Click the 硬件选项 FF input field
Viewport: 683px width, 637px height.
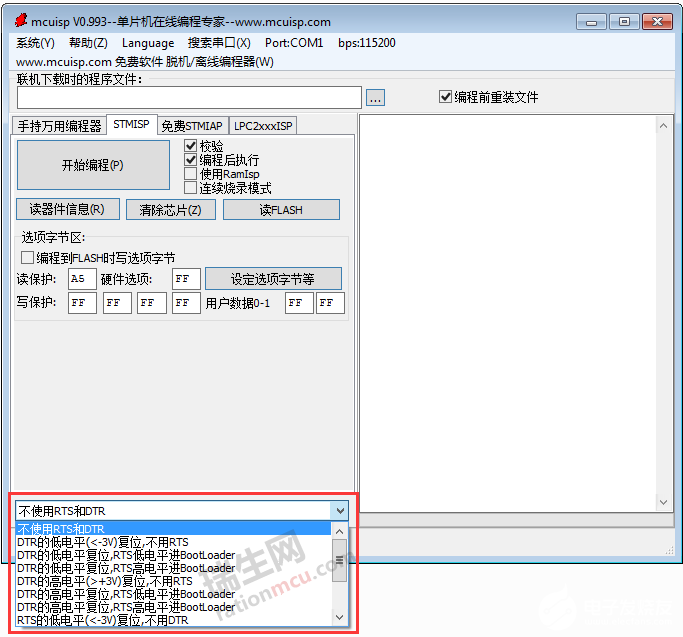pos(186,279)
